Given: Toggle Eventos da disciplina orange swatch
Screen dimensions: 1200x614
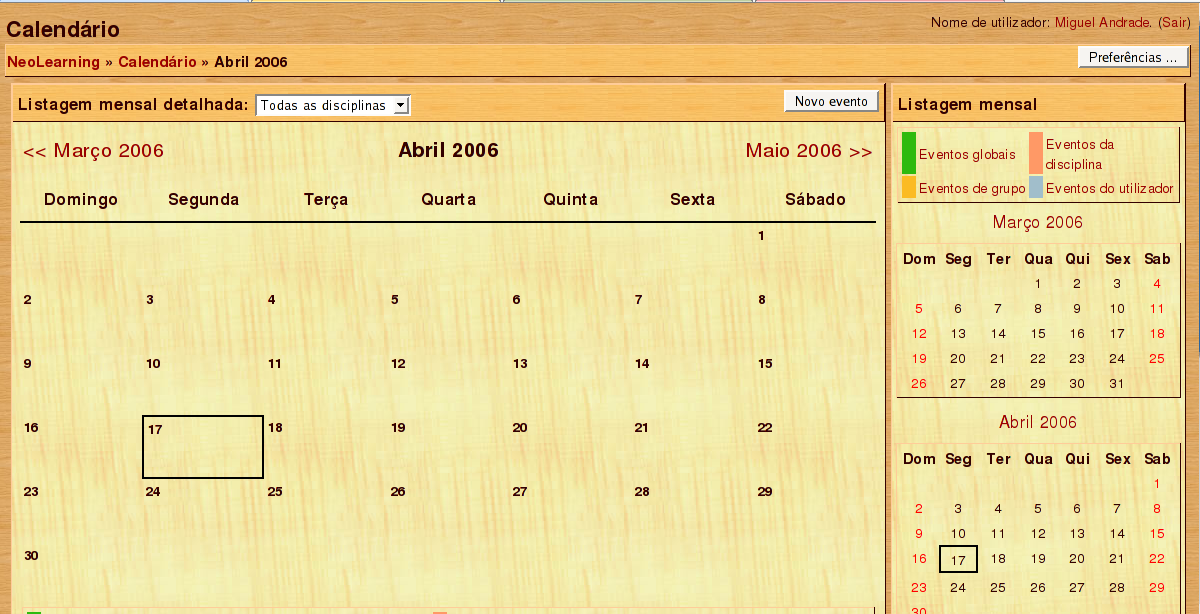Looking at the screenshot, I should point(1036,153).
